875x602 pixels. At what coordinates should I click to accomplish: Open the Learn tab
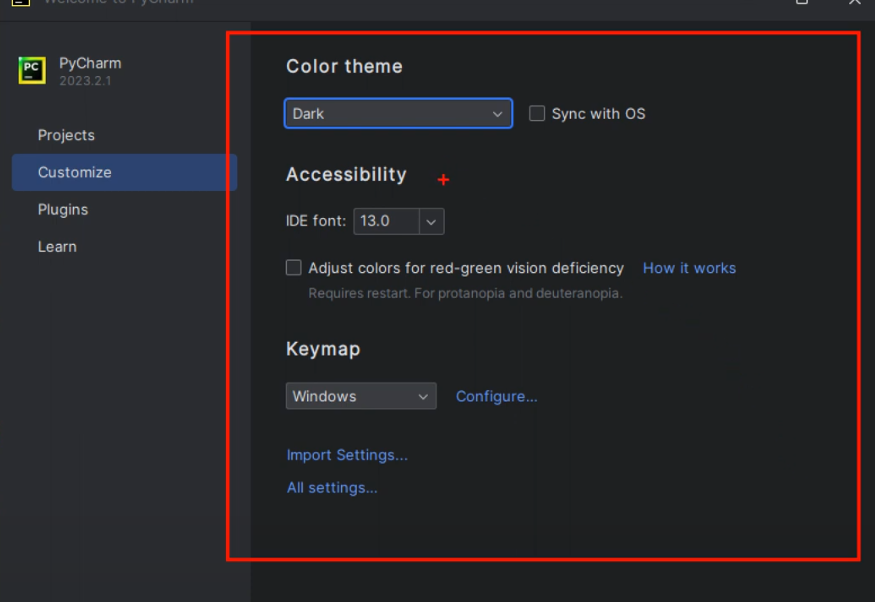(x=57, y=247)
